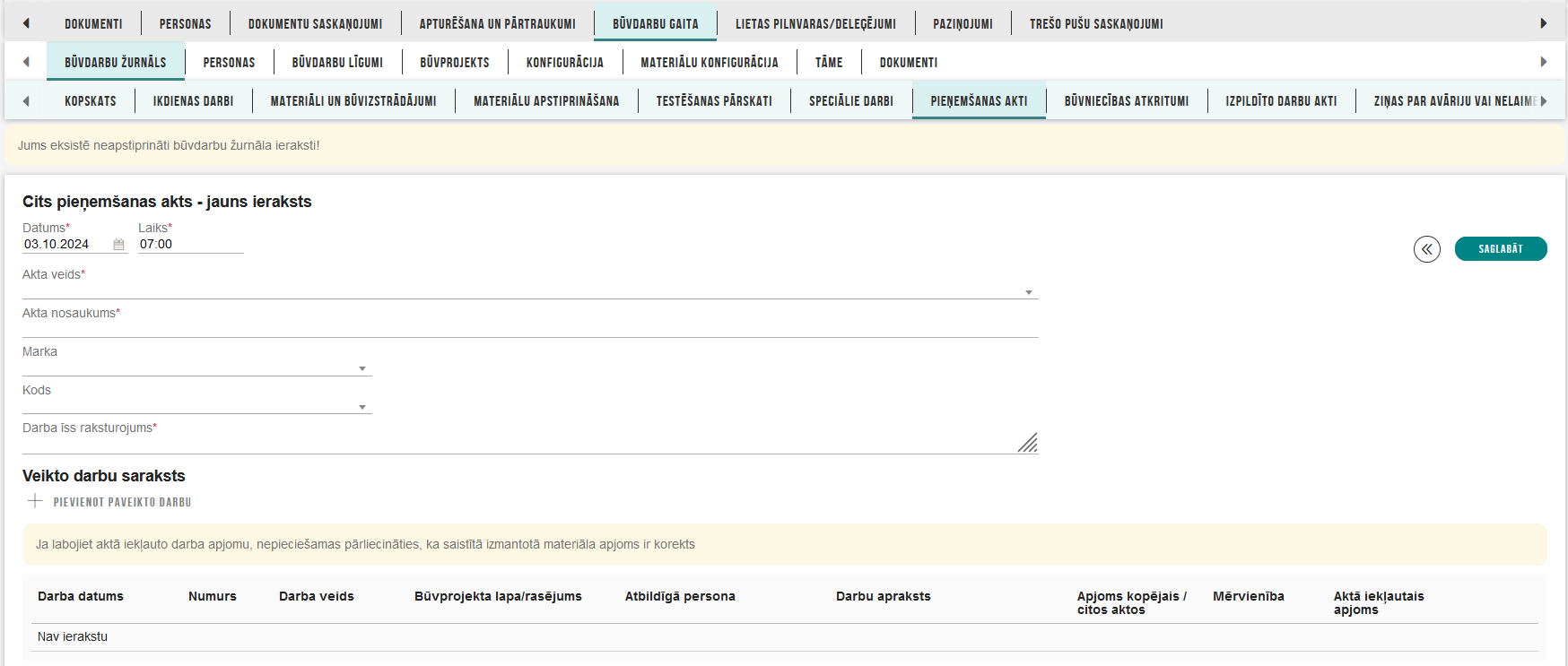The height and width of the screenshot is (666, 1568).
Task: Click the Mērvienība column header
Action: (1249, 596)
